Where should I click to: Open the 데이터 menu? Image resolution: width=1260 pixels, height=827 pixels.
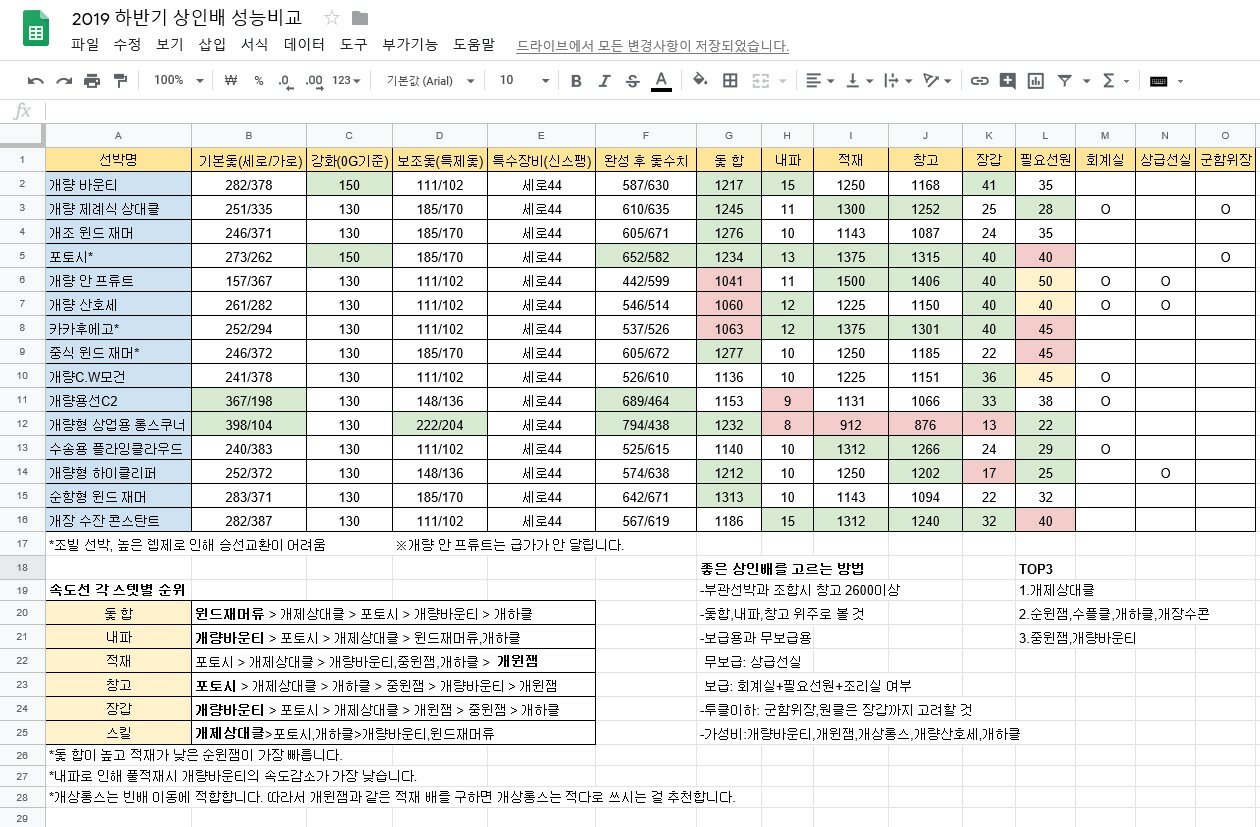(x=304, y=45)
